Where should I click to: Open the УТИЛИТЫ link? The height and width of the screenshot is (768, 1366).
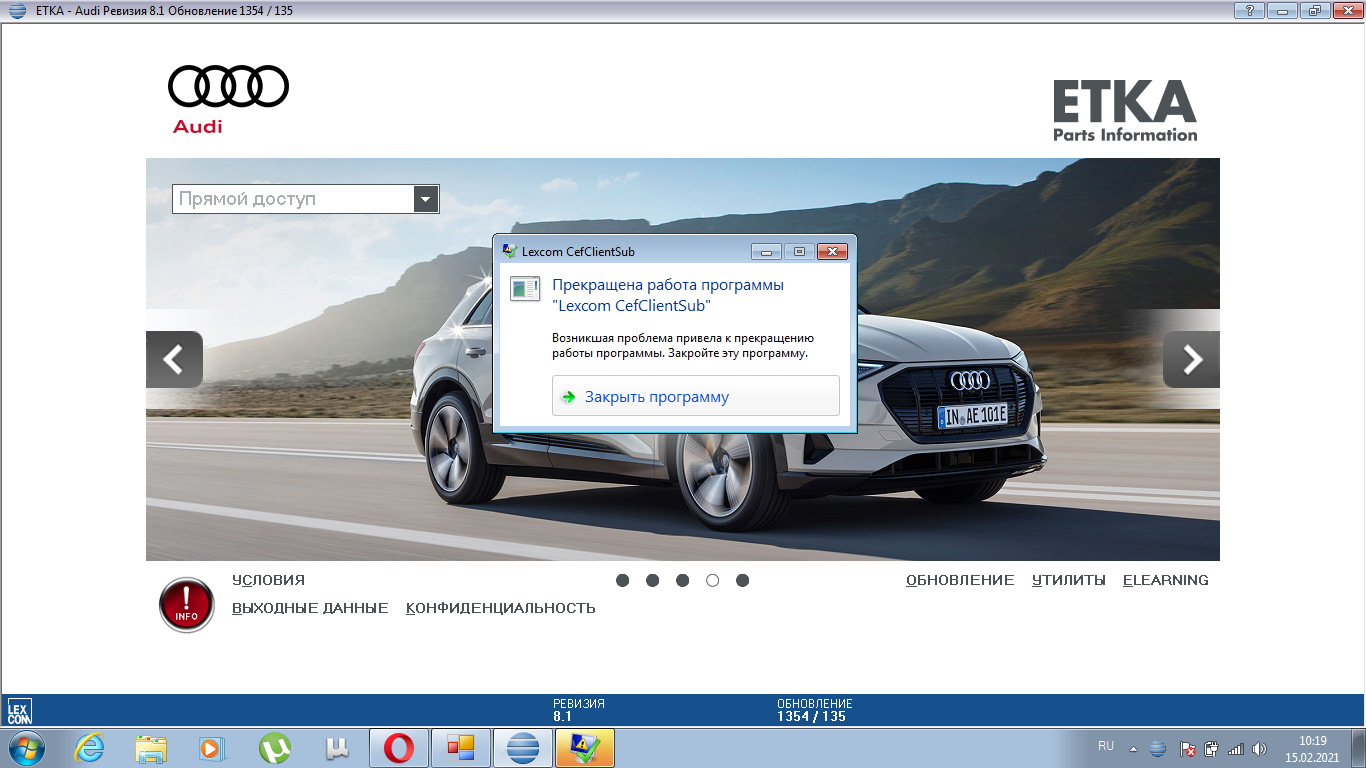click(1069, 580)
